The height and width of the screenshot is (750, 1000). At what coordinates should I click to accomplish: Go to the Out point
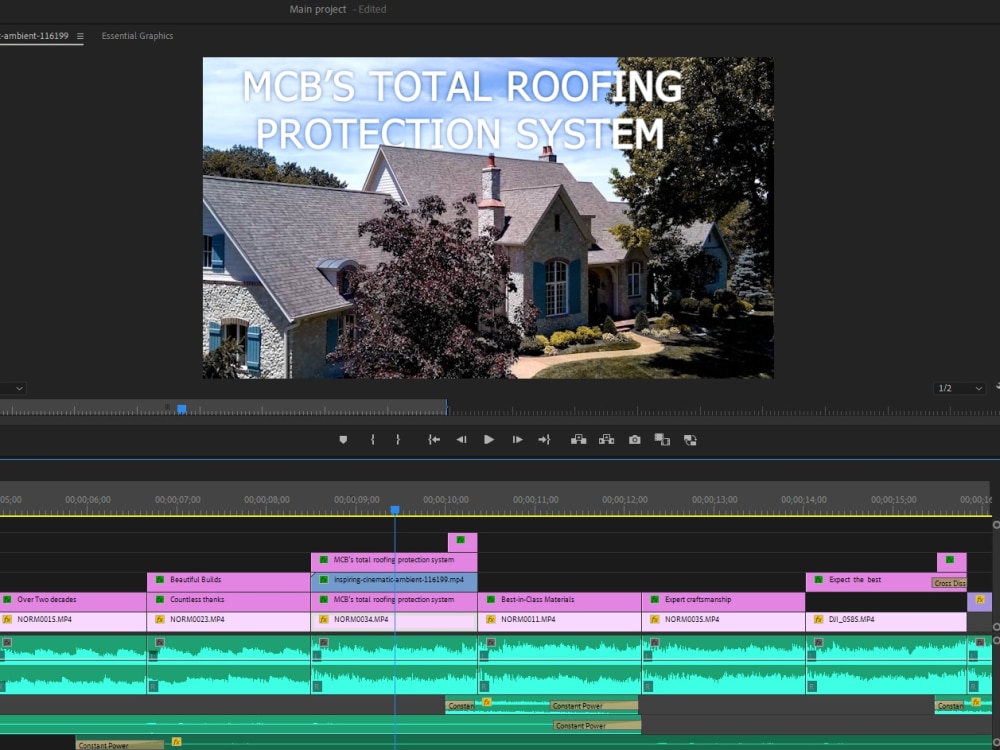click(544, 439)
